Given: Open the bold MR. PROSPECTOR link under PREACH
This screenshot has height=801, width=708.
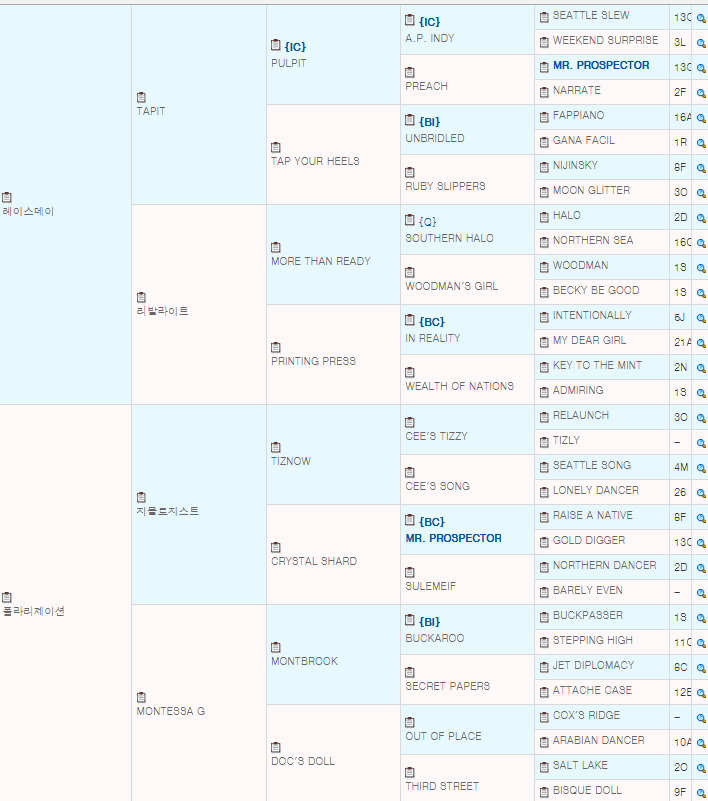Looking at the screenshot, I should (600, 66).
